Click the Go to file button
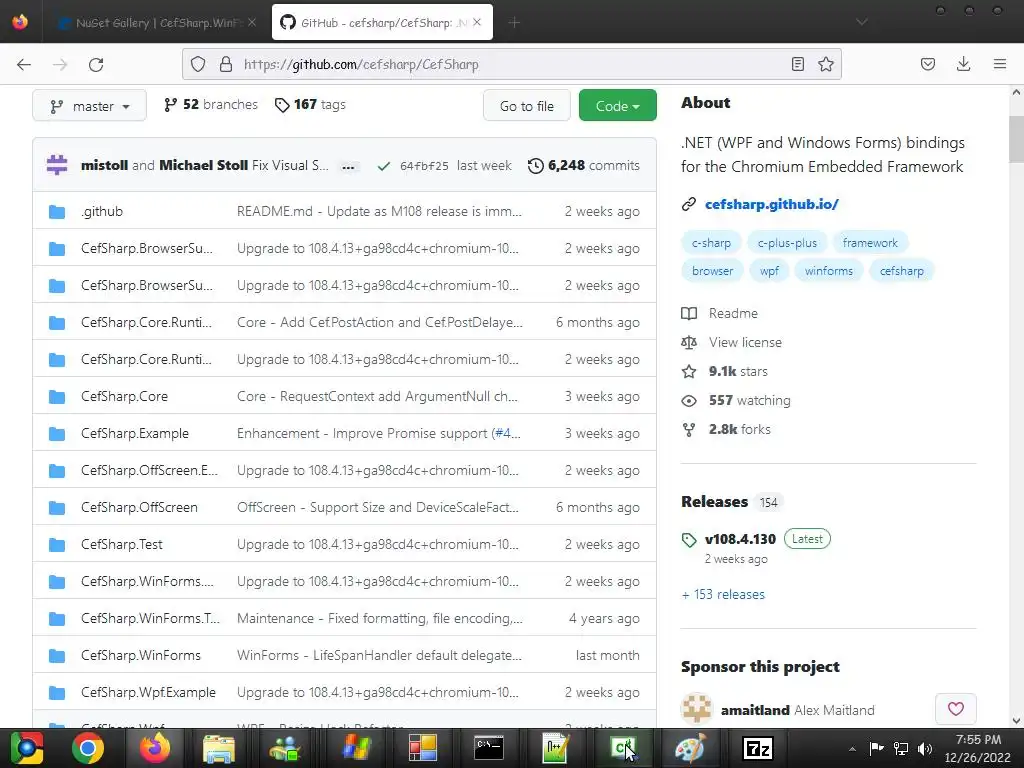Viewport: 1024px width, 768px height. click(x=526, y=106)
